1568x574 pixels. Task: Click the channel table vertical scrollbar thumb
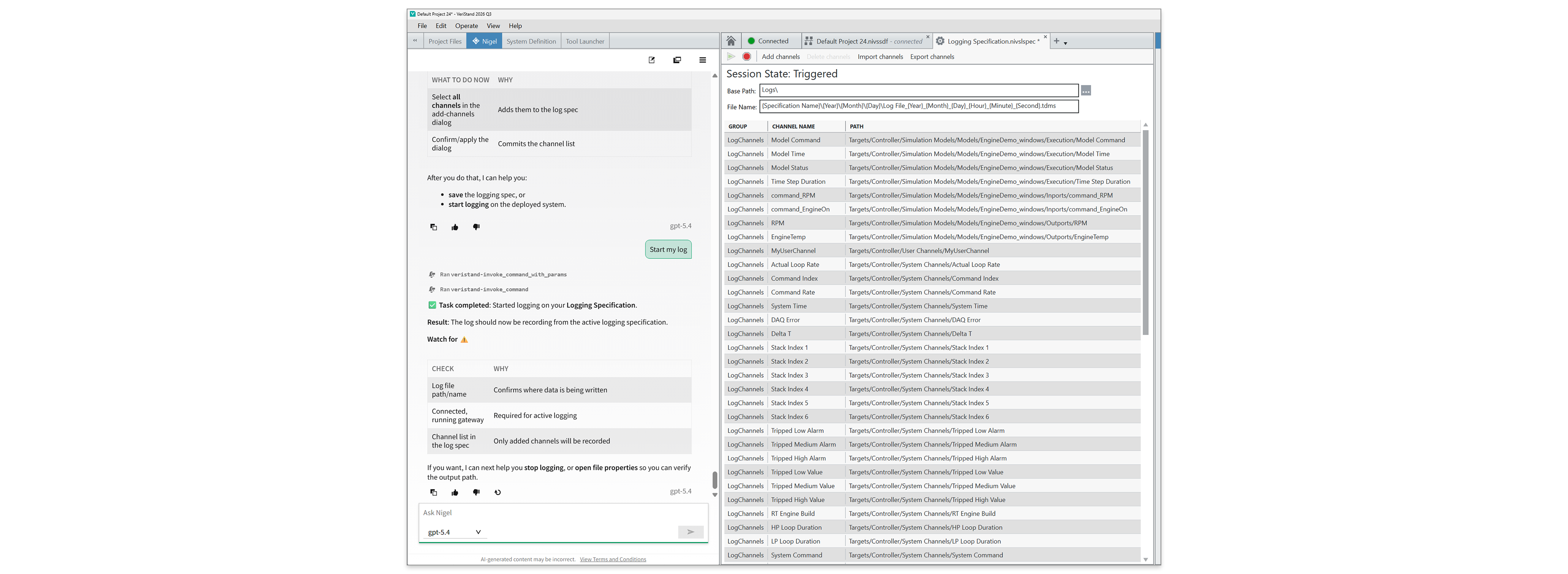(x=1145, y=232)
